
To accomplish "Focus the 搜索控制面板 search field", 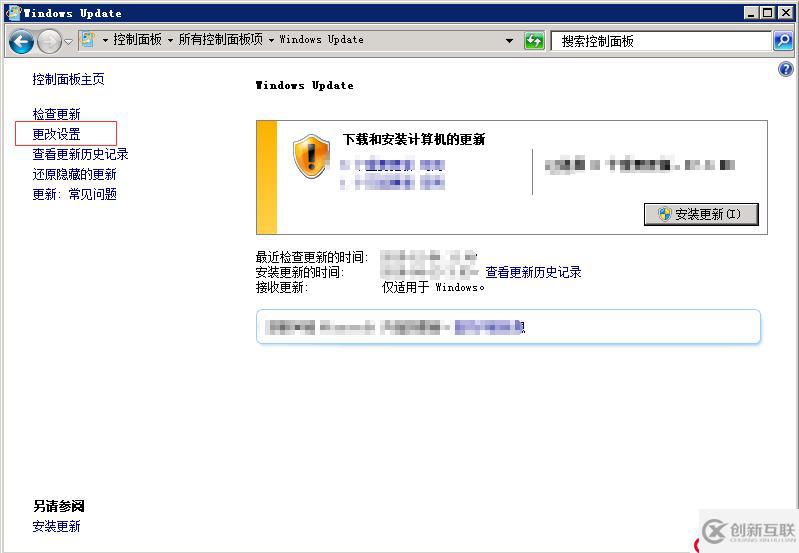I will click(x=661, y=41).
